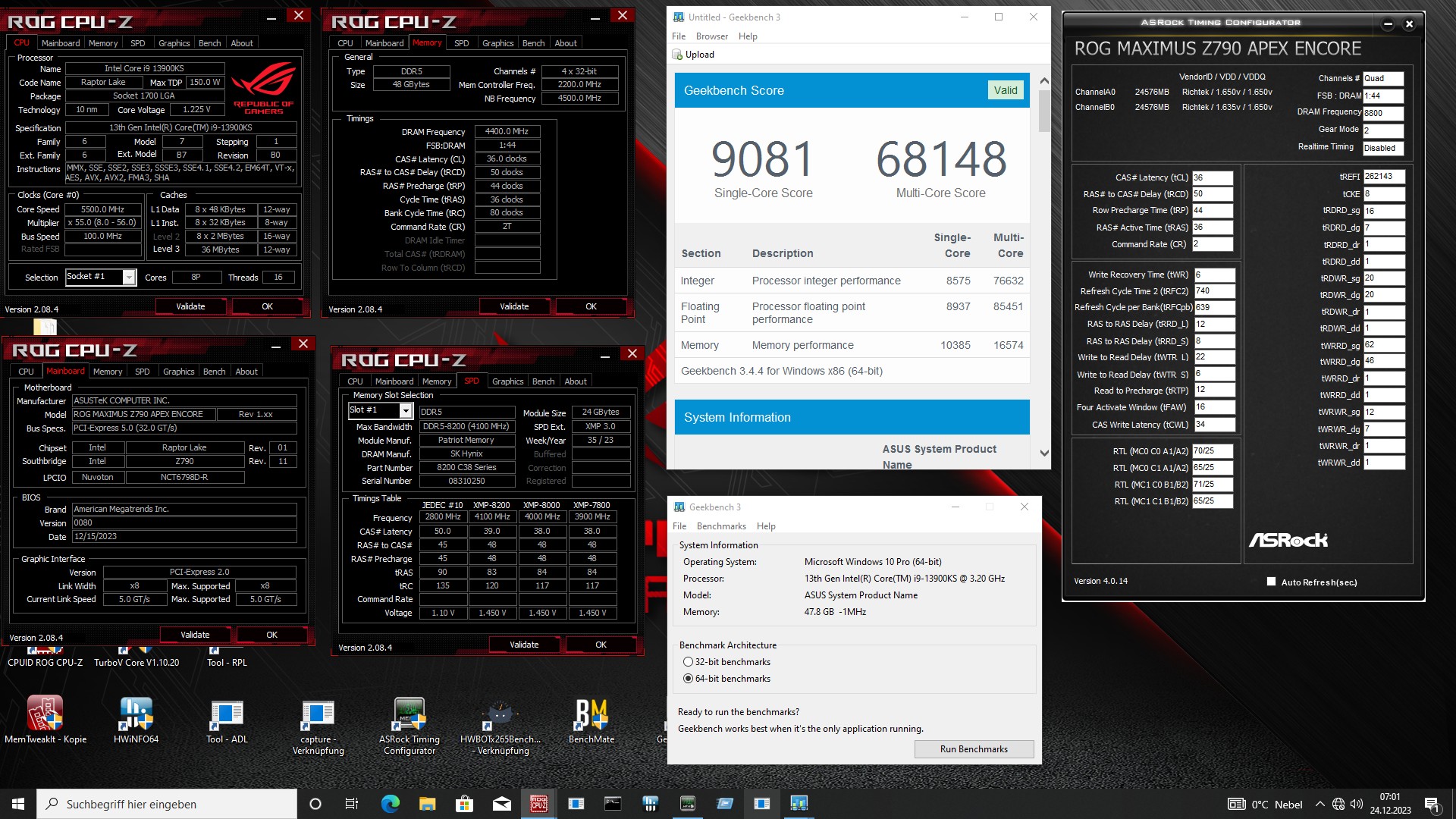Viewport: 1456px width, 819px height.
Task: Click the tREFI value field showing 262143
Action: pyautogui.click(x=1384, y=176)
